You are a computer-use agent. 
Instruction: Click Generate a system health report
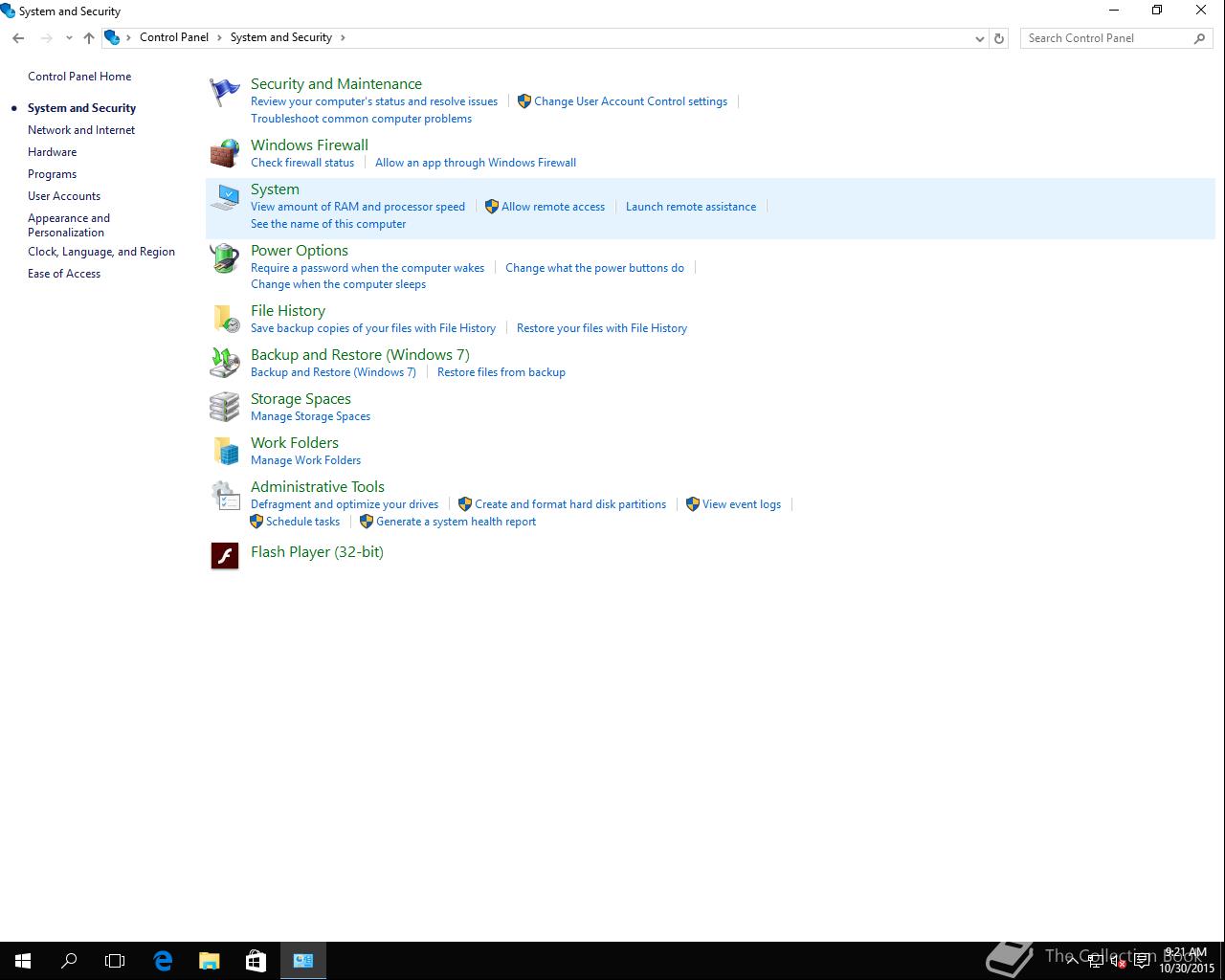[456, 522]
